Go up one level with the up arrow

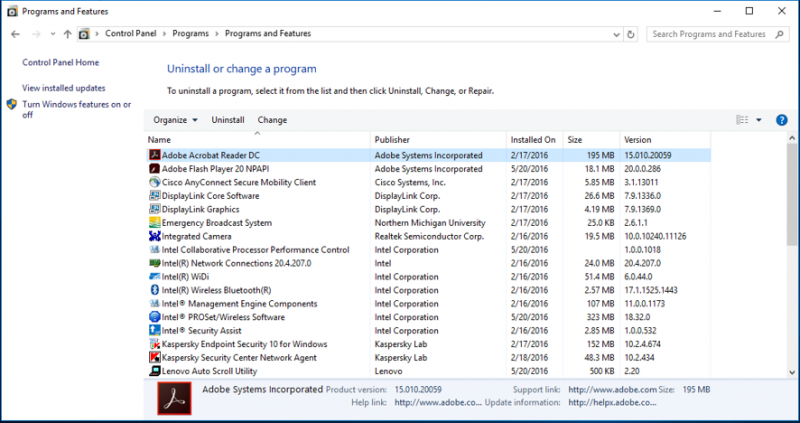click(x=67, y=34)
